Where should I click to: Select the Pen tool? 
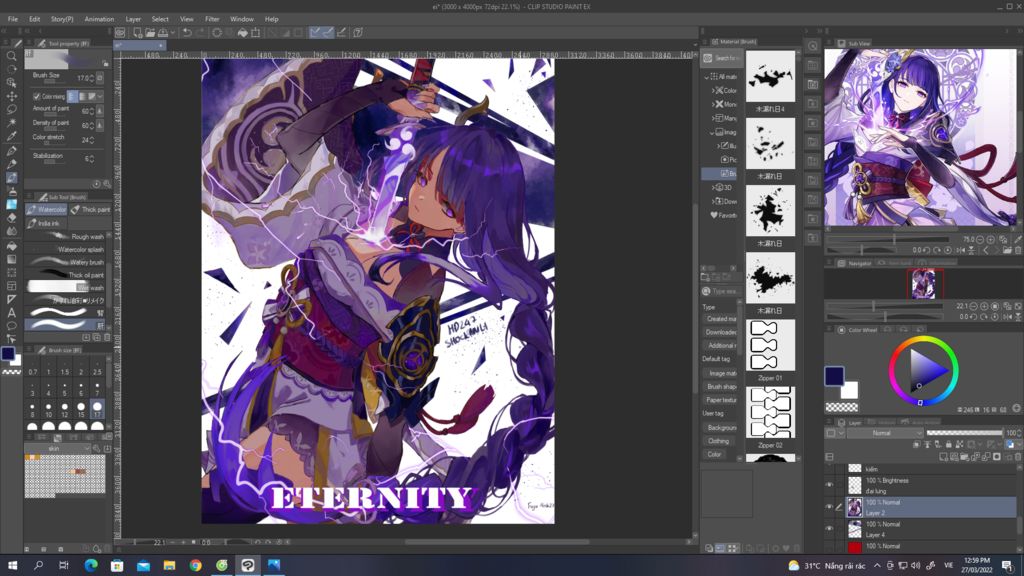11,151
